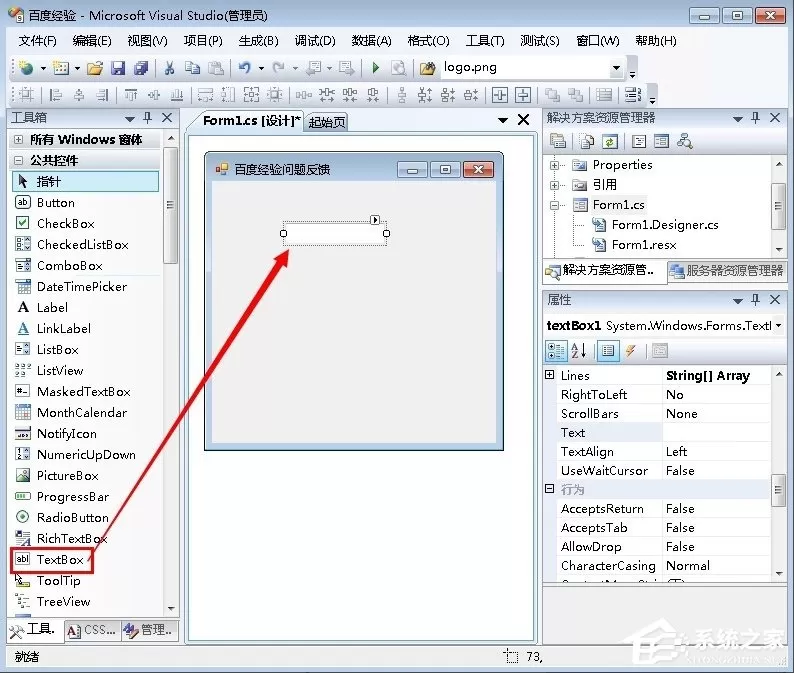
Task: Click Center Vertically layout icon
Action: 523,95
